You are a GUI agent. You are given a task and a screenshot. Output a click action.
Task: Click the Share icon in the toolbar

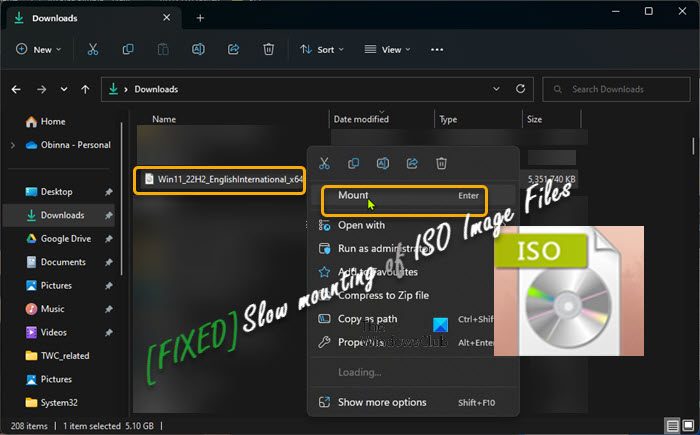click(x=233, y=50)
